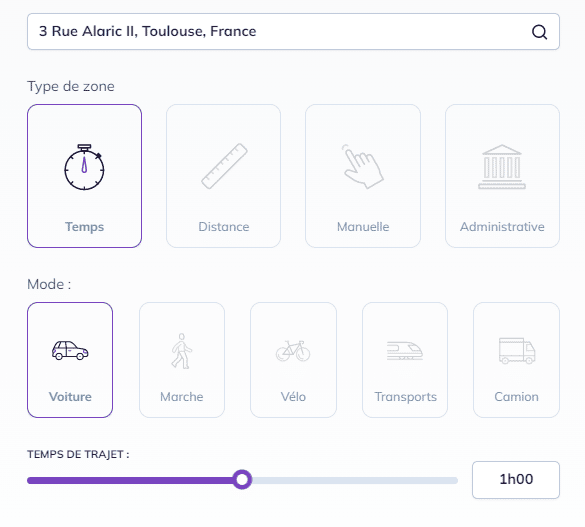
Task: Select the Camion mode label
Action: pos(516,397)
